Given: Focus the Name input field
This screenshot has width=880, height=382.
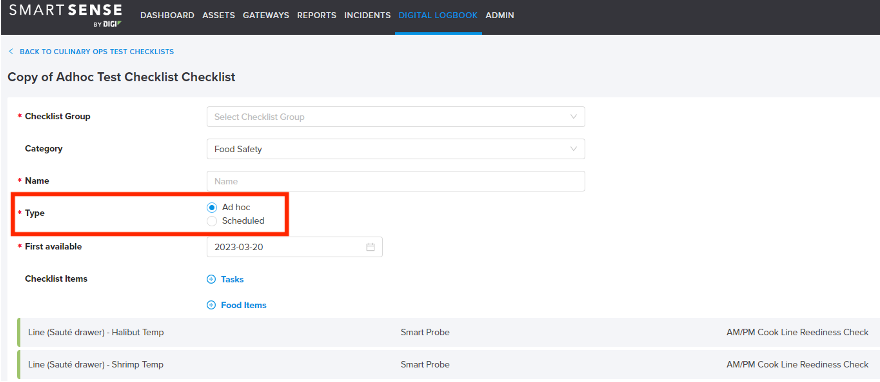Looking at the screenshot, I should point(396,182).
